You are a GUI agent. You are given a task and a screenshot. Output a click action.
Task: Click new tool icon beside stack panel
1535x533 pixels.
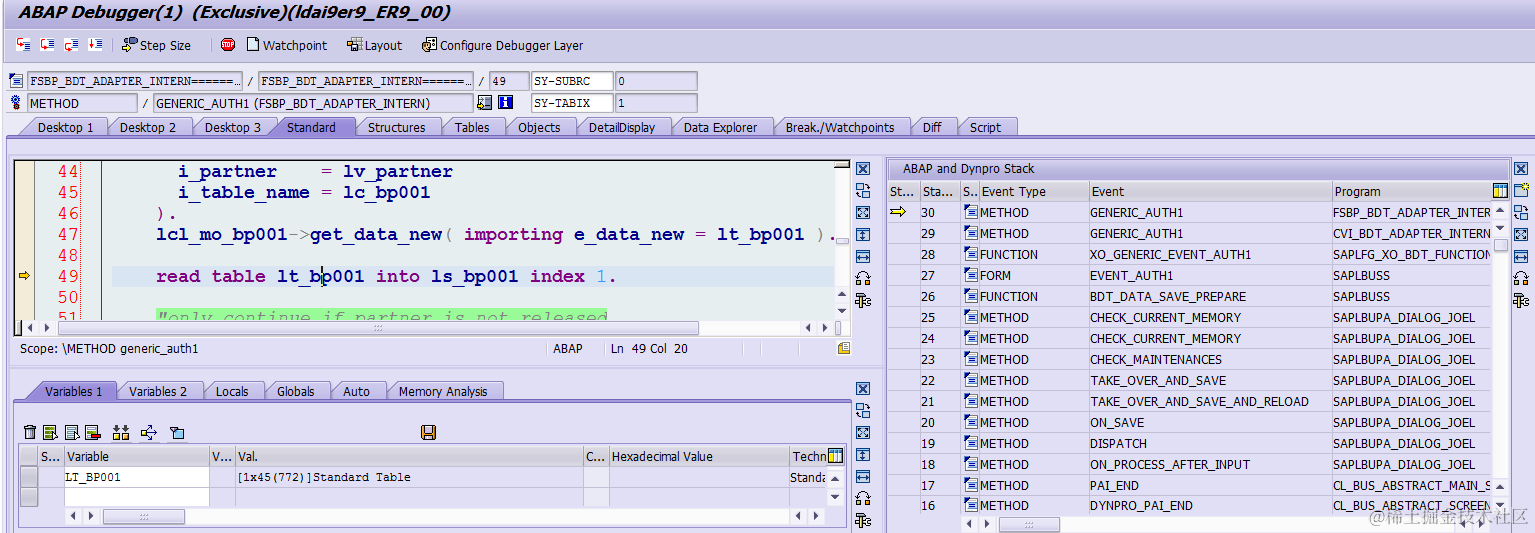1521,190
